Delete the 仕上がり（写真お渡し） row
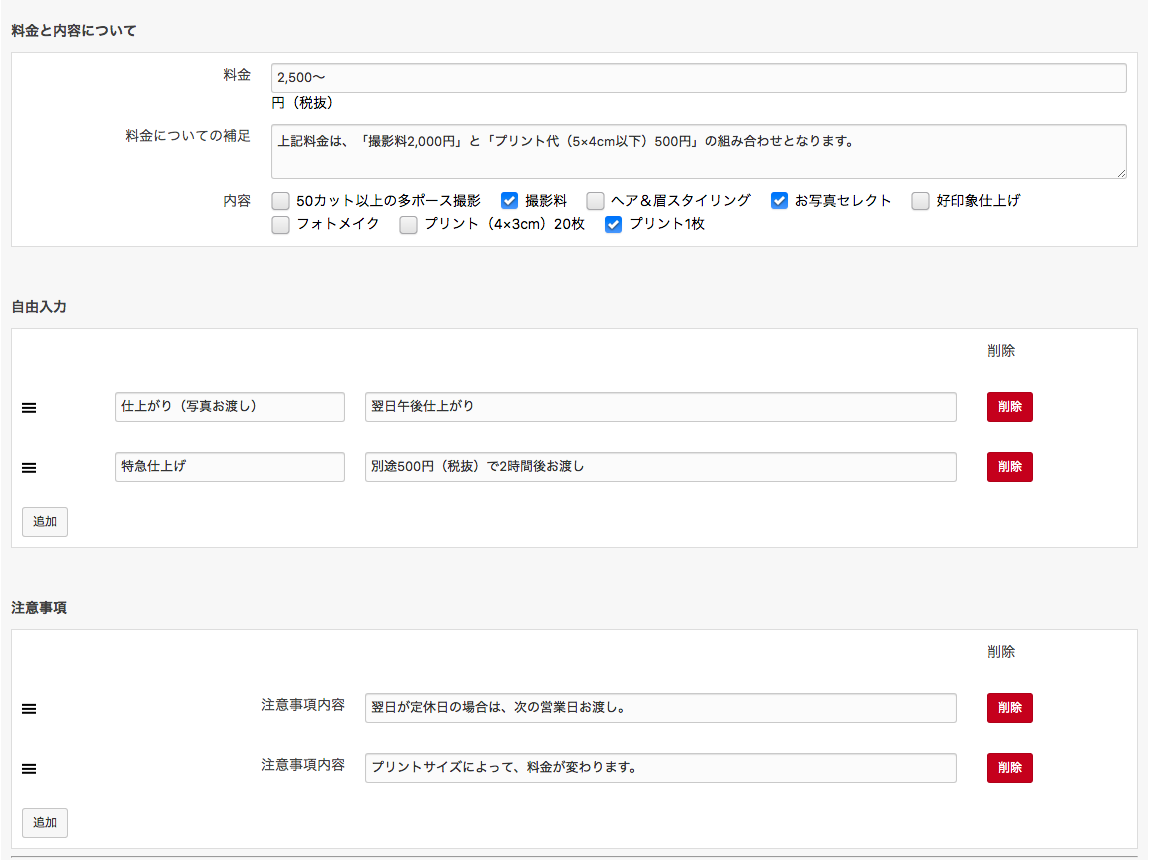The image size is (1154, 860). 1009,407
